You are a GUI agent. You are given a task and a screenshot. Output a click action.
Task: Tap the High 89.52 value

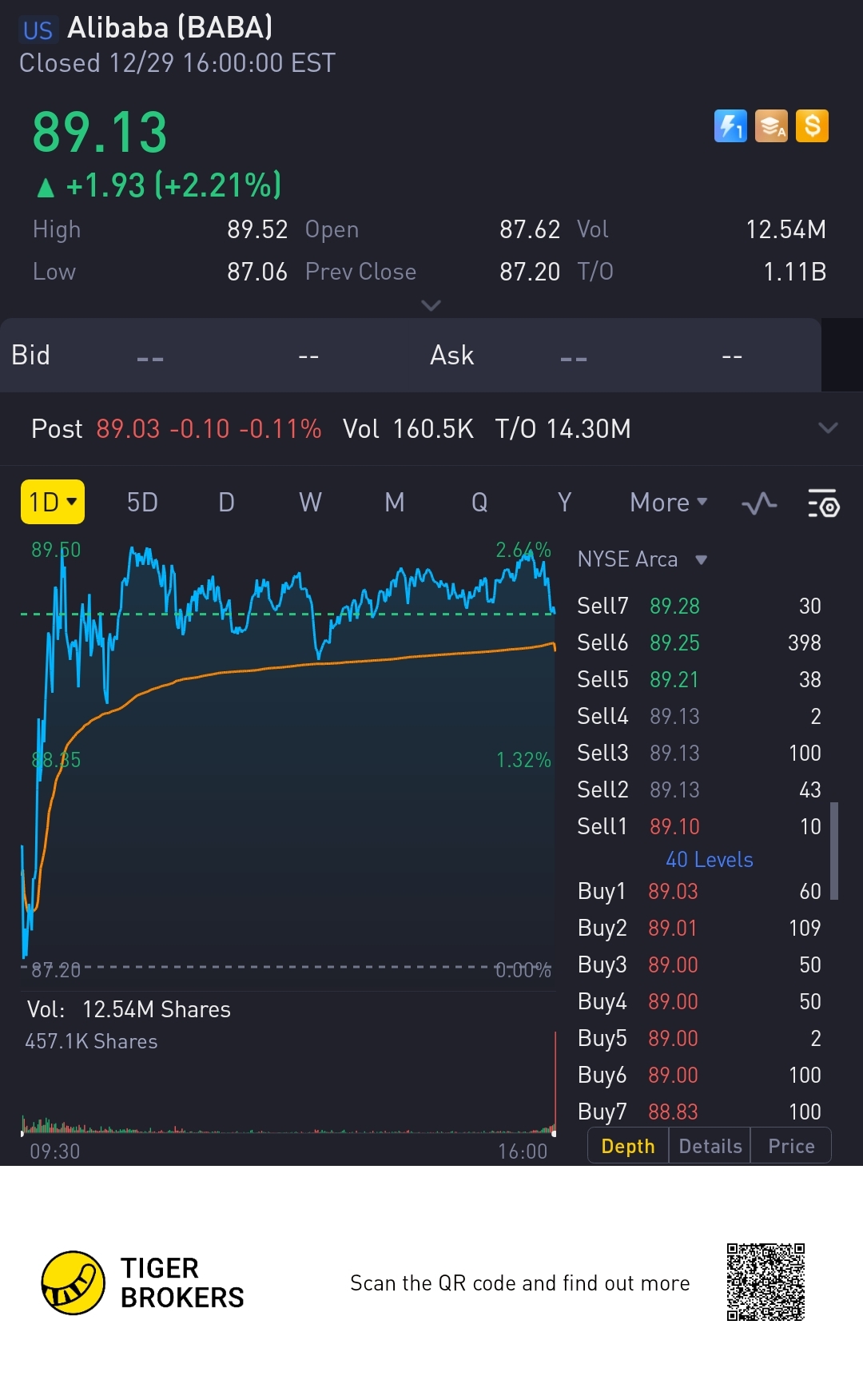tap(257, 229)
